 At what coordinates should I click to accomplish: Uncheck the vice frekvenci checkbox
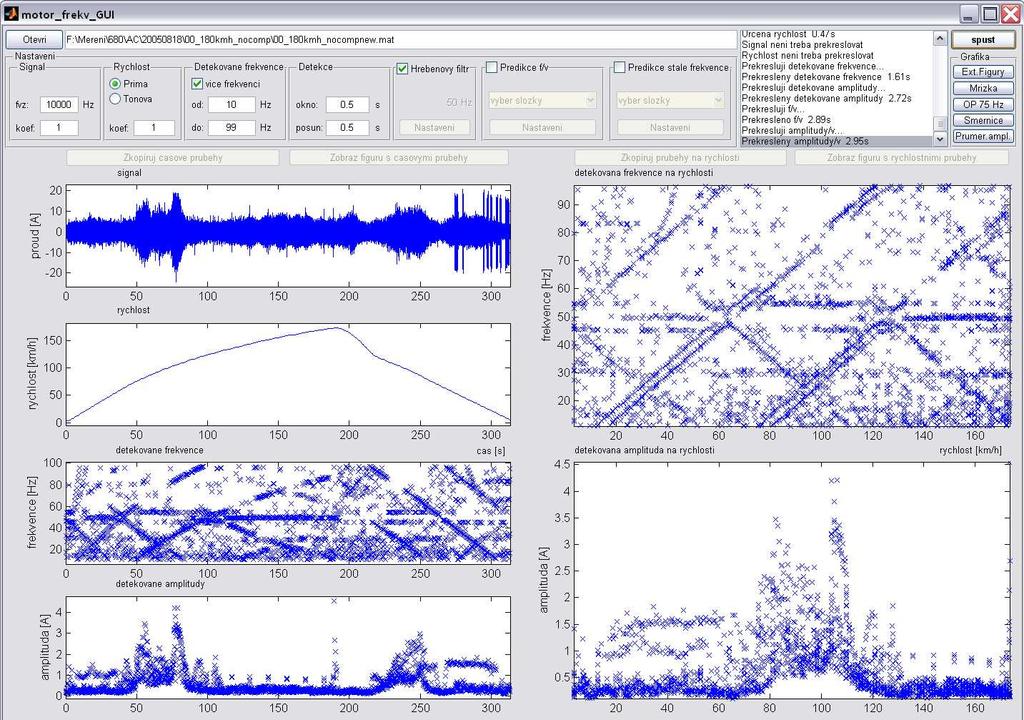(197, 84)
